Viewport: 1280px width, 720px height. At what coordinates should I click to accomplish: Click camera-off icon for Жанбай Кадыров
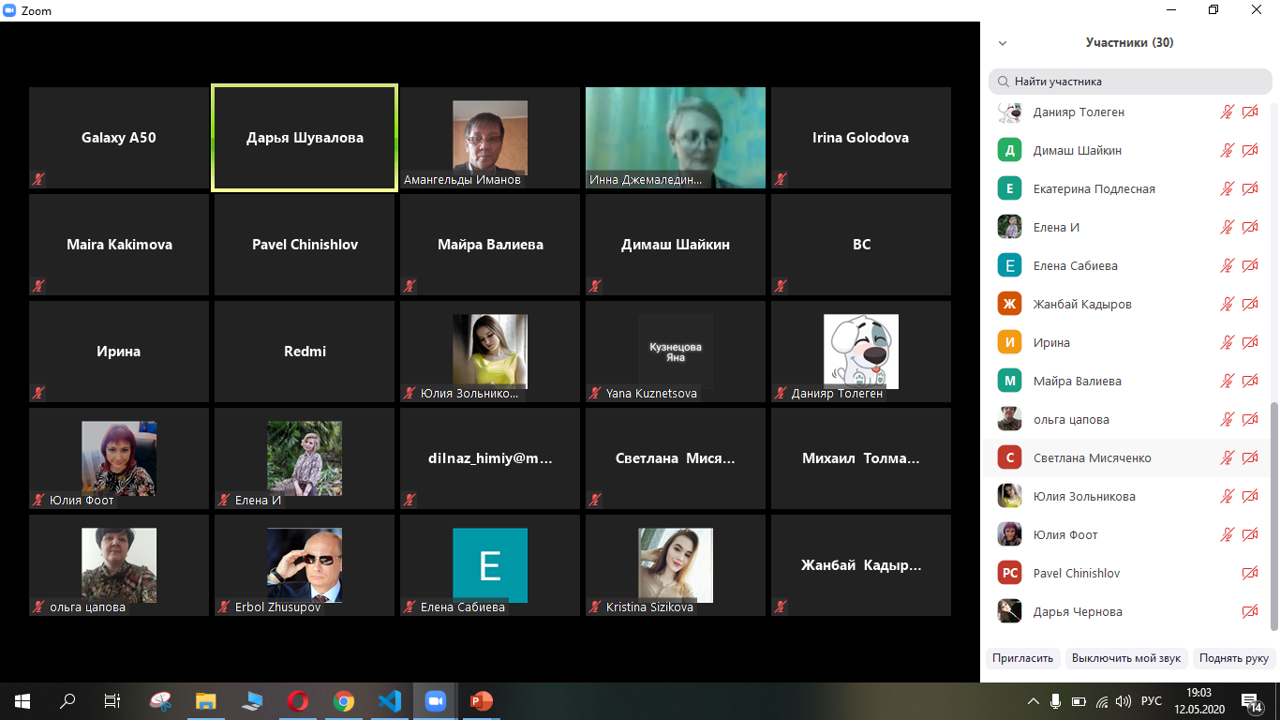(1250, 304)
